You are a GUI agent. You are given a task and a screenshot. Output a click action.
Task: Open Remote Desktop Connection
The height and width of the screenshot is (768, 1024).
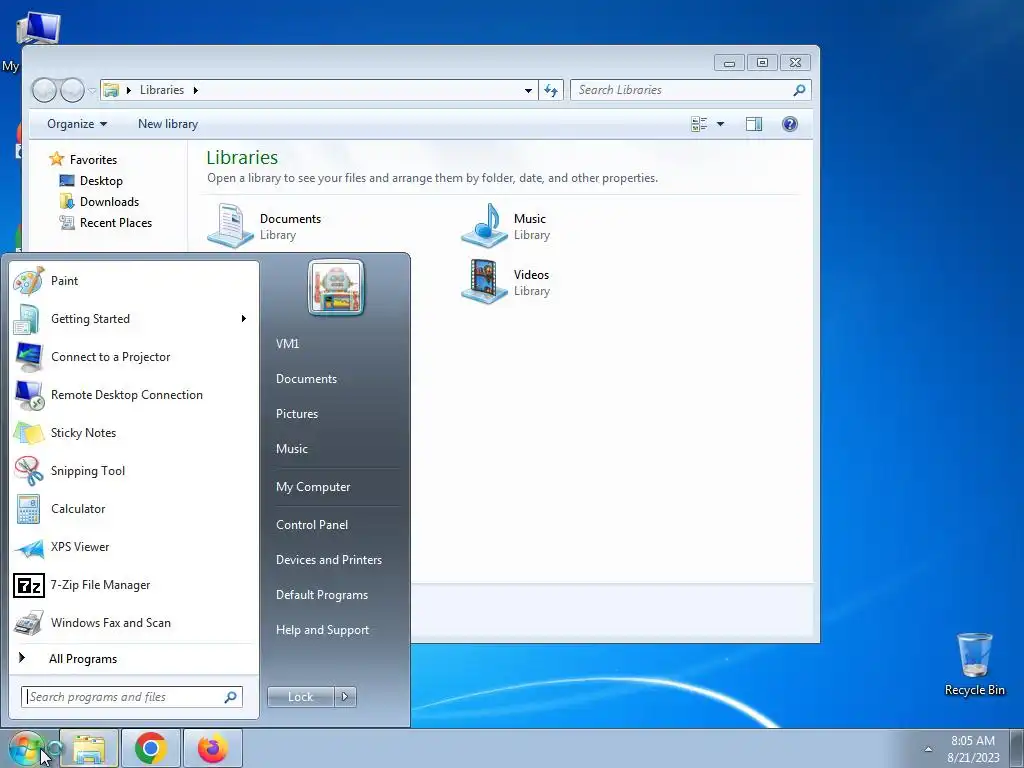133,395
